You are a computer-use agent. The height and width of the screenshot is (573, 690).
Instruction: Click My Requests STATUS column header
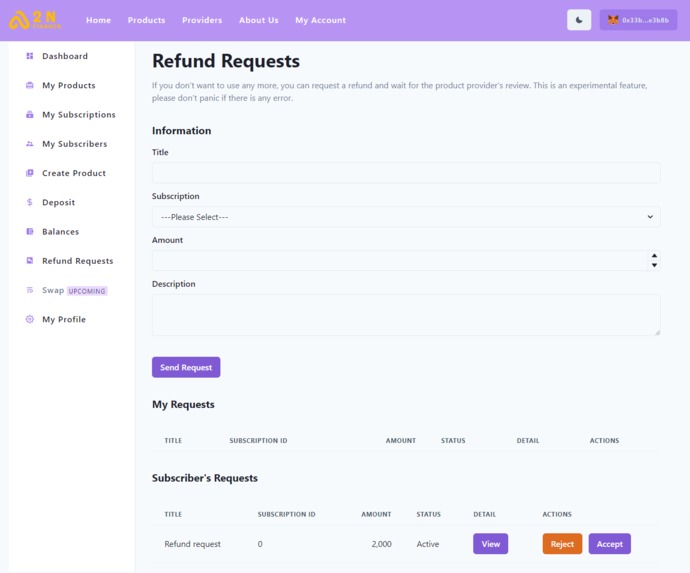(x=453, y=441)
